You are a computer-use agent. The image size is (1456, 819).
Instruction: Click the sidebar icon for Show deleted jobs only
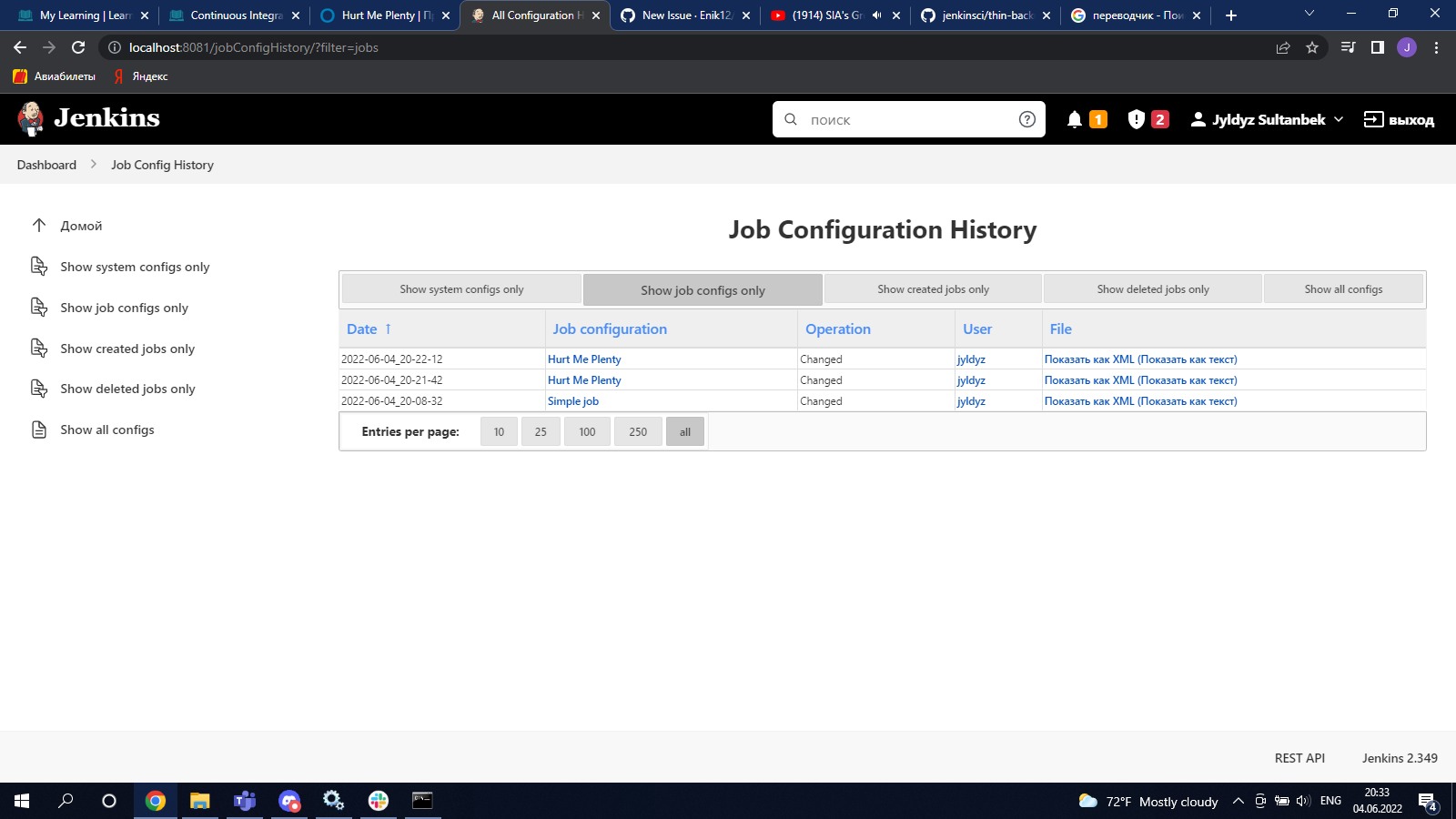click(x=39, y=389)
